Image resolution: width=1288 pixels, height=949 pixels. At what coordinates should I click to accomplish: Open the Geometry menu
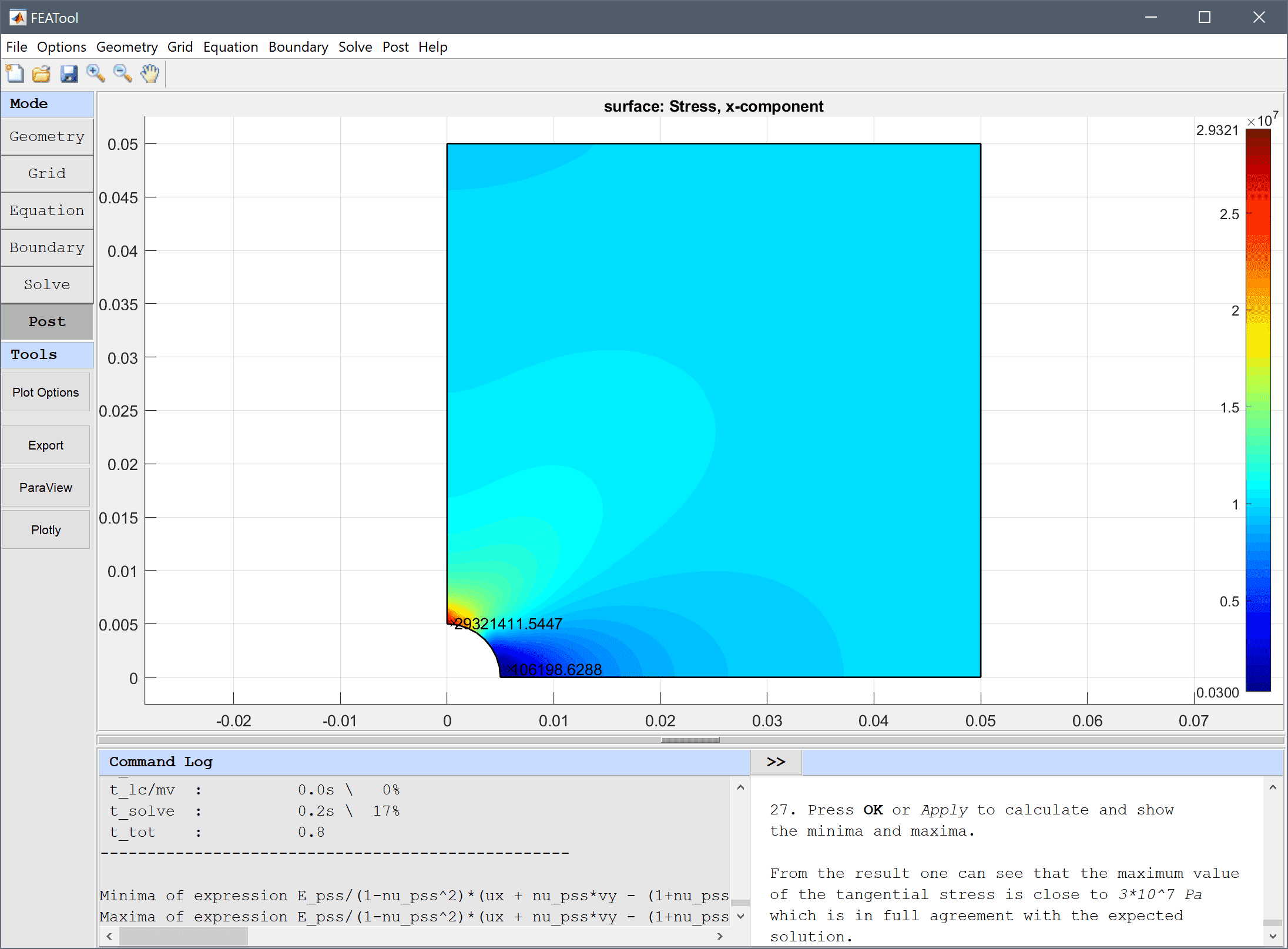127,47
